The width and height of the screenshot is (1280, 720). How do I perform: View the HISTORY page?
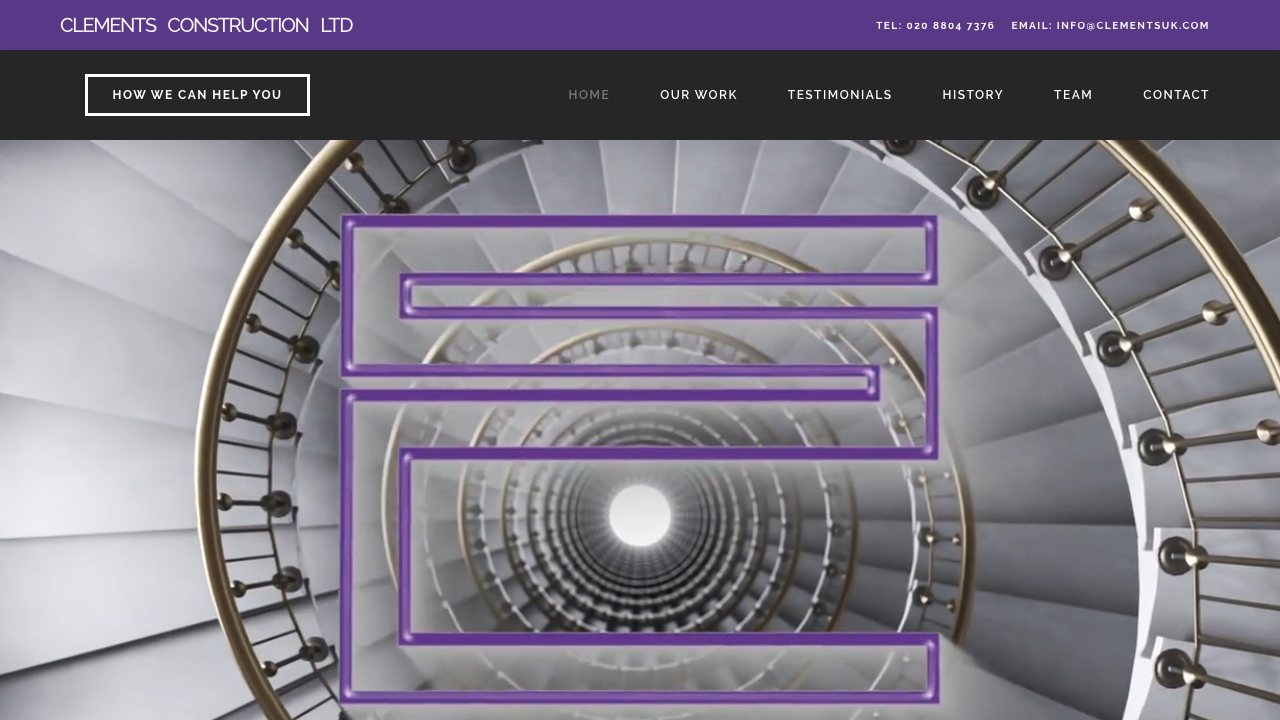(973, 94)
